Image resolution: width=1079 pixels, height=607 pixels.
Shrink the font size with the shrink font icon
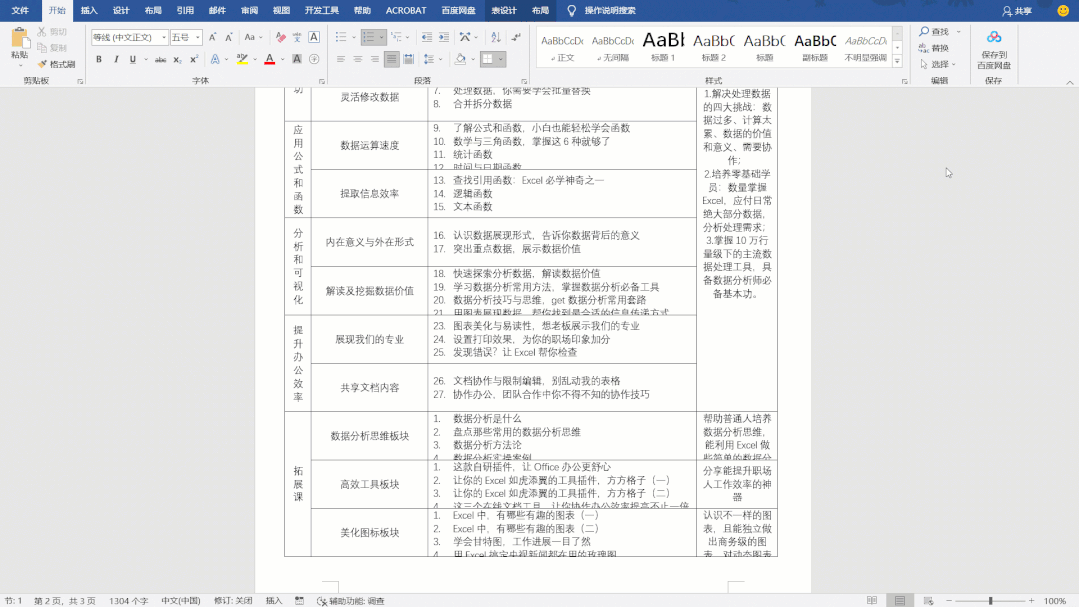(x=228, y=37)
